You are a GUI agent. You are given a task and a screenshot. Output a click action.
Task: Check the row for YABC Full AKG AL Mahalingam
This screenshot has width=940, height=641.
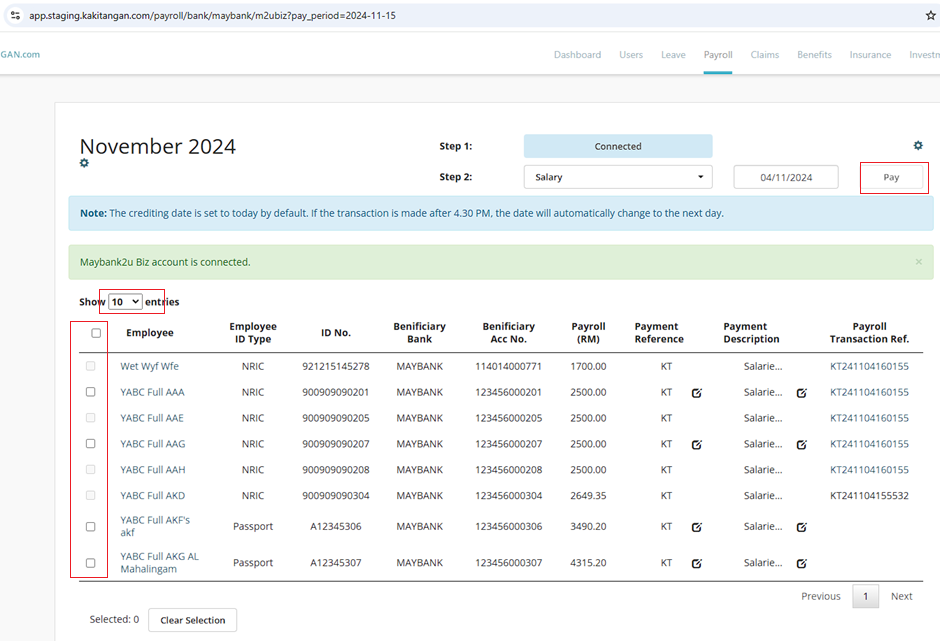point(91,563)
